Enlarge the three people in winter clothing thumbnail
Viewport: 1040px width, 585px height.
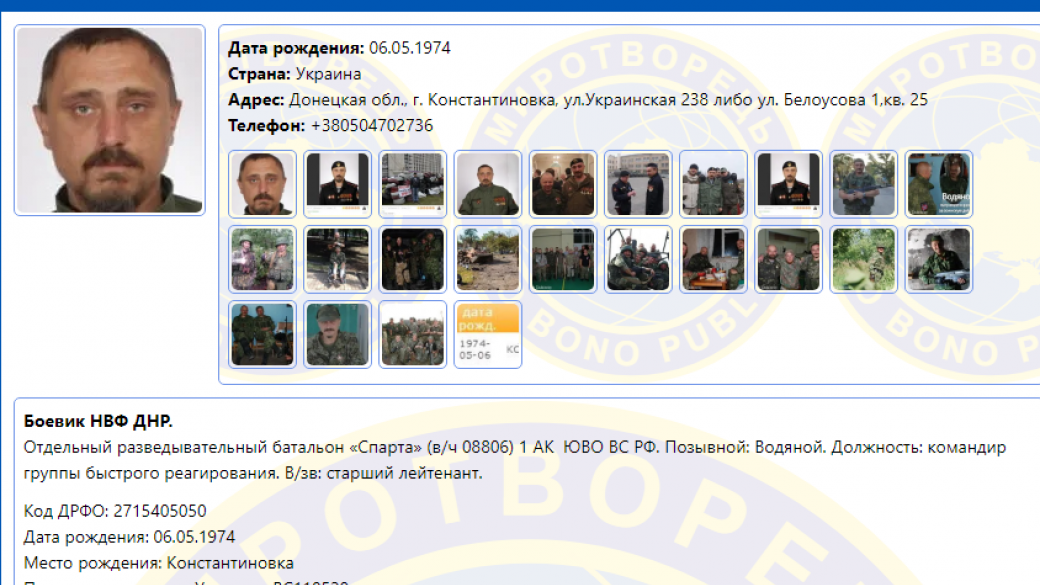coord(713,184)
